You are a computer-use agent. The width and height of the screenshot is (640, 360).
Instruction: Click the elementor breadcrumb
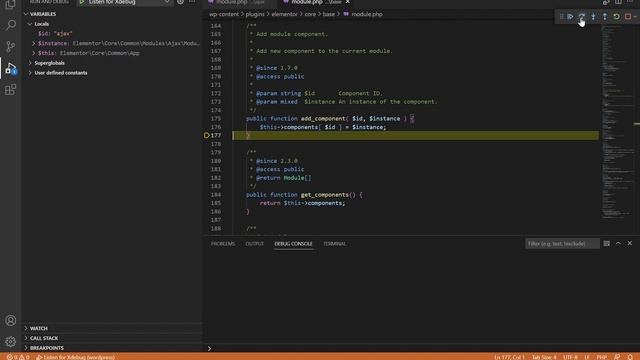click(284, 14)
